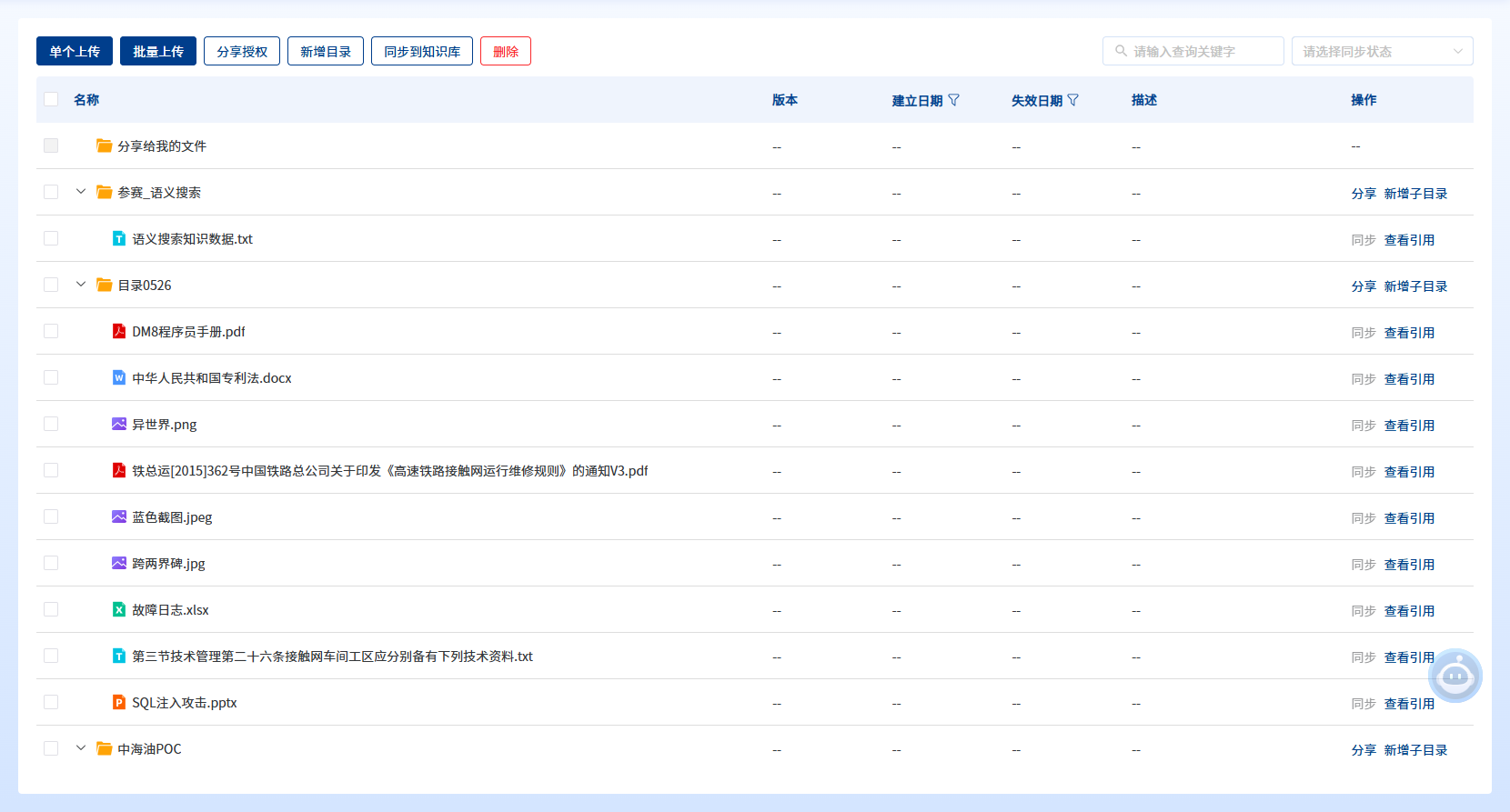Screen dimensions: 1510x812
Task: Click the 批量上传 button
Action: [x=158, y=51]
